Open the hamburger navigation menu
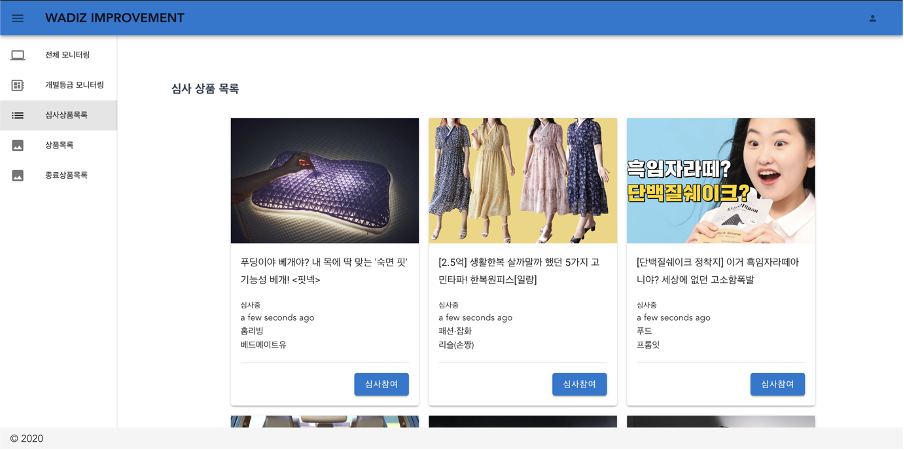Viewport: 904px width, 450px height. click(18, 18)
